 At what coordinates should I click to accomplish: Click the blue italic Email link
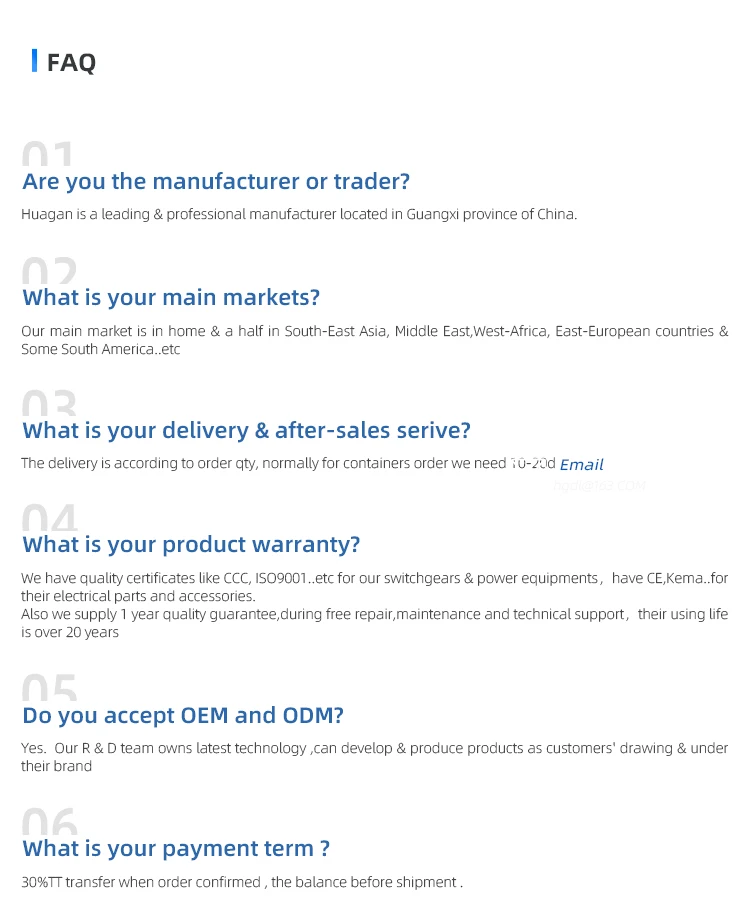pyautogui.click(x=582, y=464)
